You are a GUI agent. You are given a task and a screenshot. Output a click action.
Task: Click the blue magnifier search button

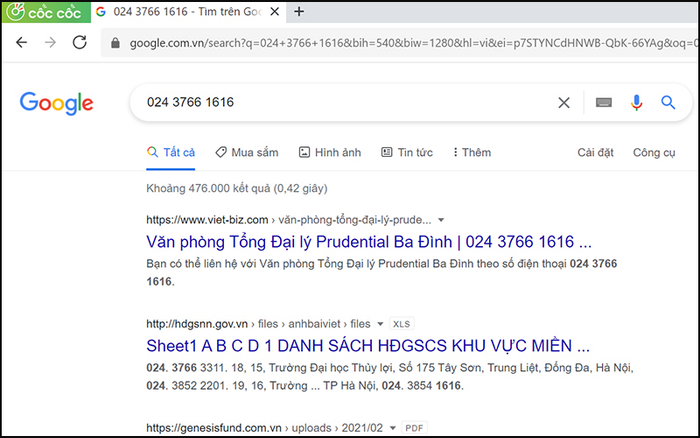coord(668,102)
